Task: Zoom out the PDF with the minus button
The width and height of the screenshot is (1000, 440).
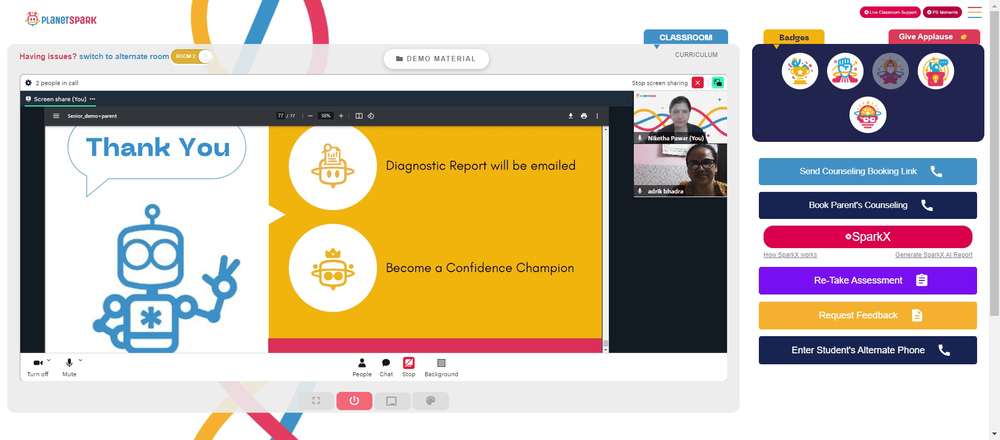Action: point(310,116)
